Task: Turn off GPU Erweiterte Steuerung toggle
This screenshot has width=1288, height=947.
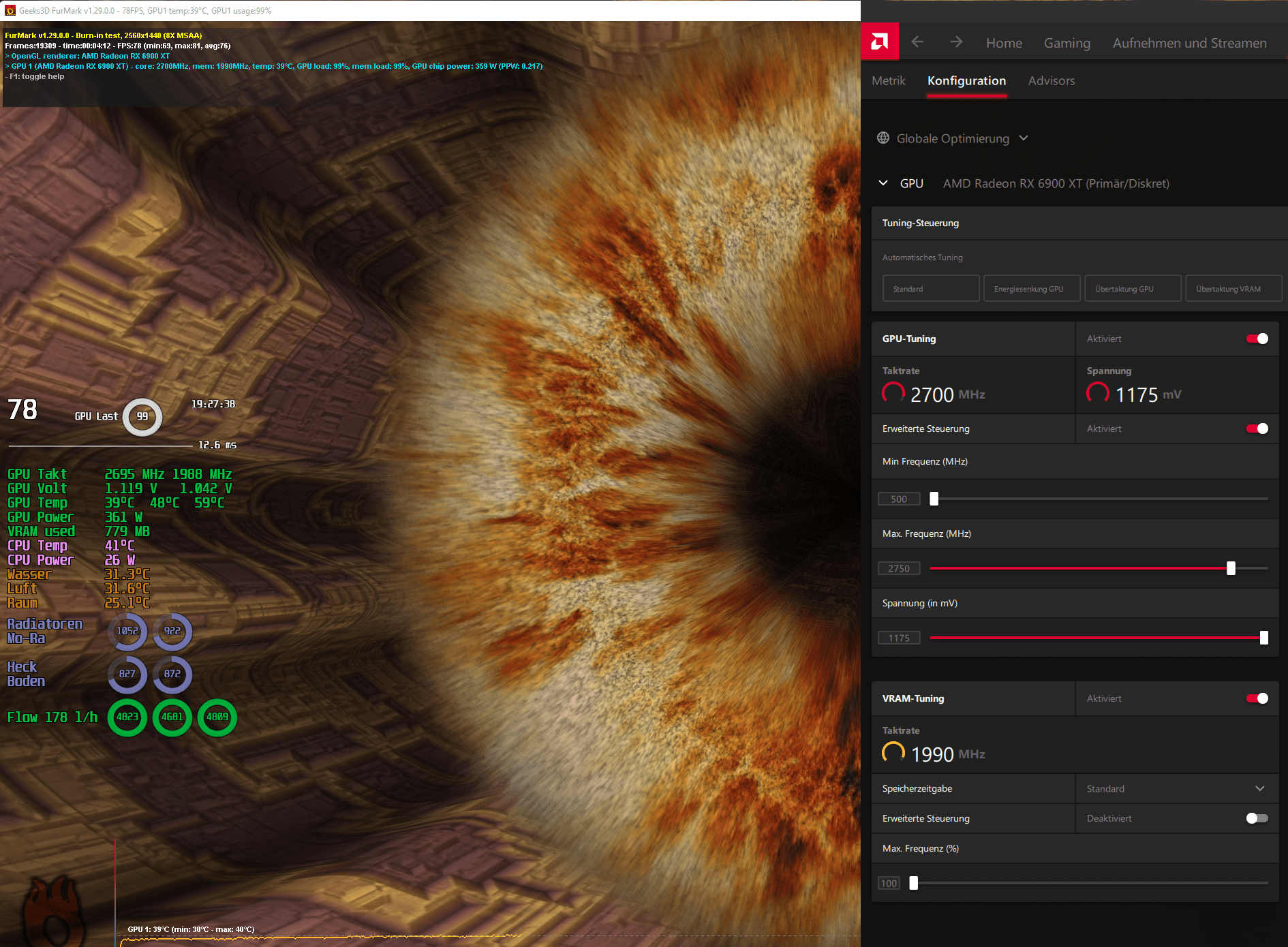Action: tap(1257, 429)
